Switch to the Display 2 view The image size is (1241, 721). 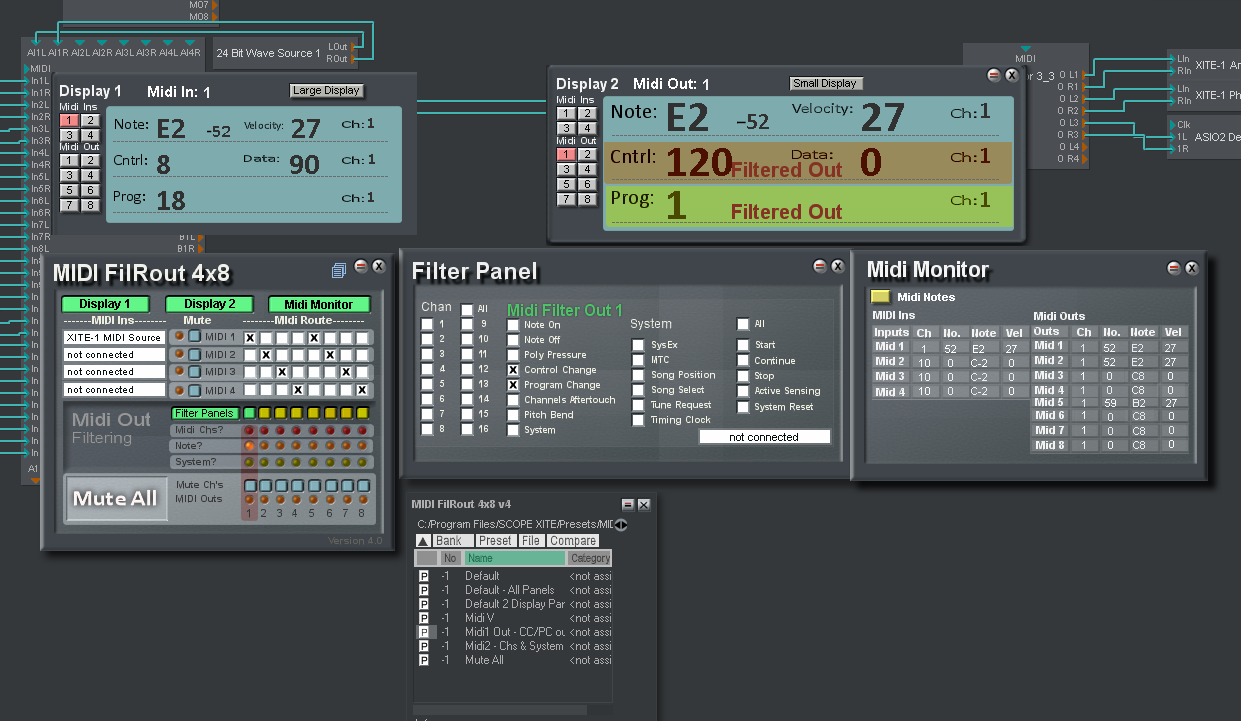209,304
